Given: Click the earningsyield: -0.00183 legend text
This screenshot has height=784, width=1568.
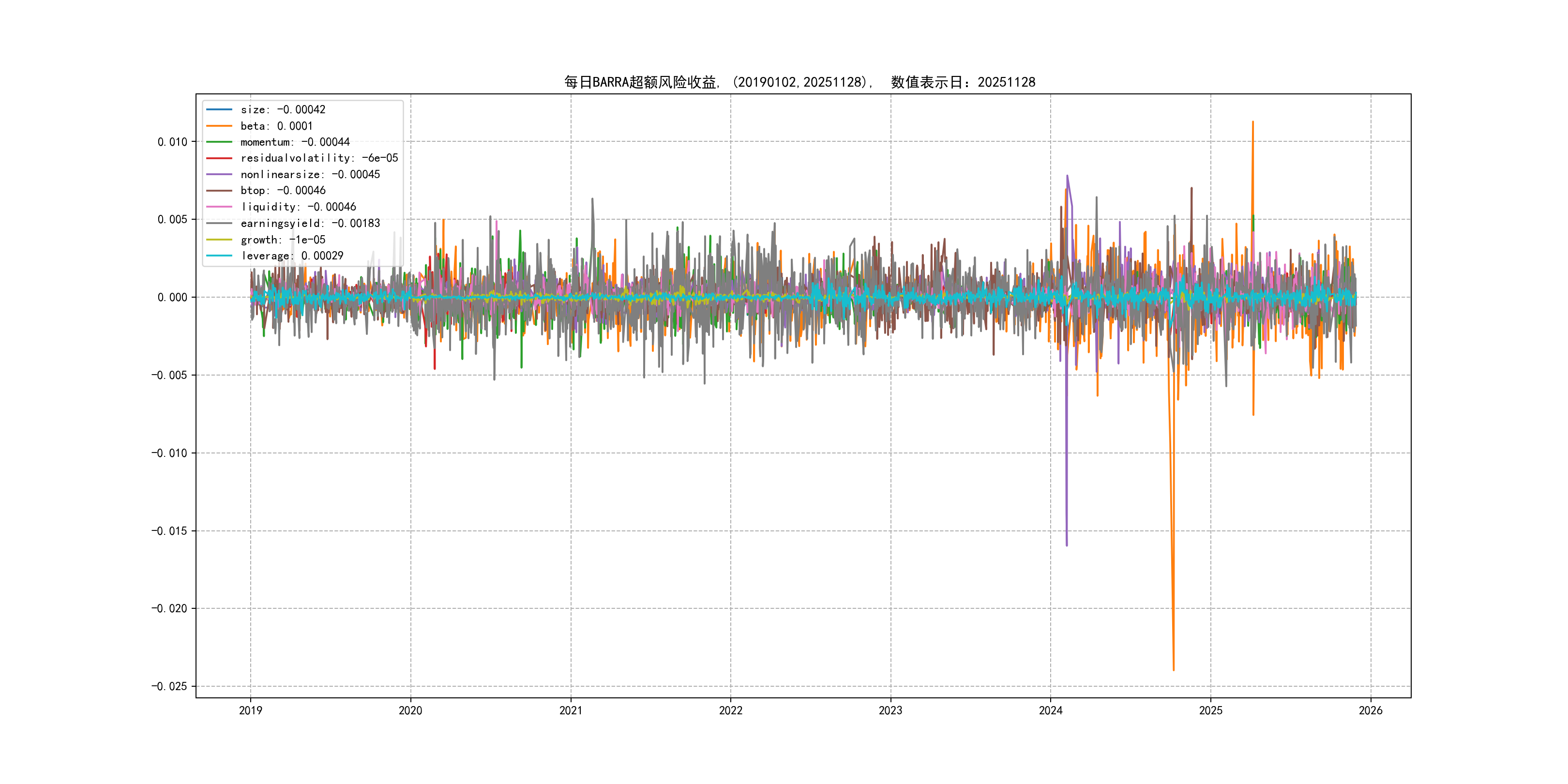Looking at the screenshot, I should pos(310,224).
